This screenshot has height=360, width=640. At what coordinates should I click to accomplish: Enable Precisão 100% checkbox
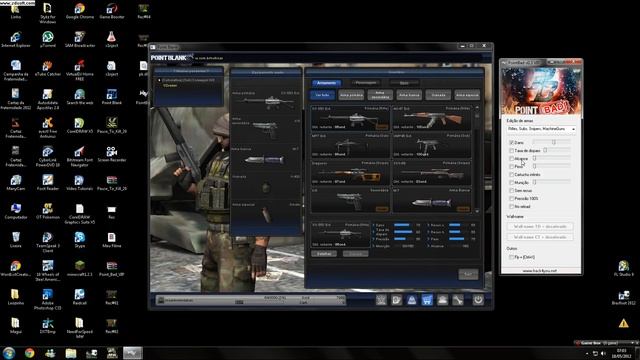511,198
